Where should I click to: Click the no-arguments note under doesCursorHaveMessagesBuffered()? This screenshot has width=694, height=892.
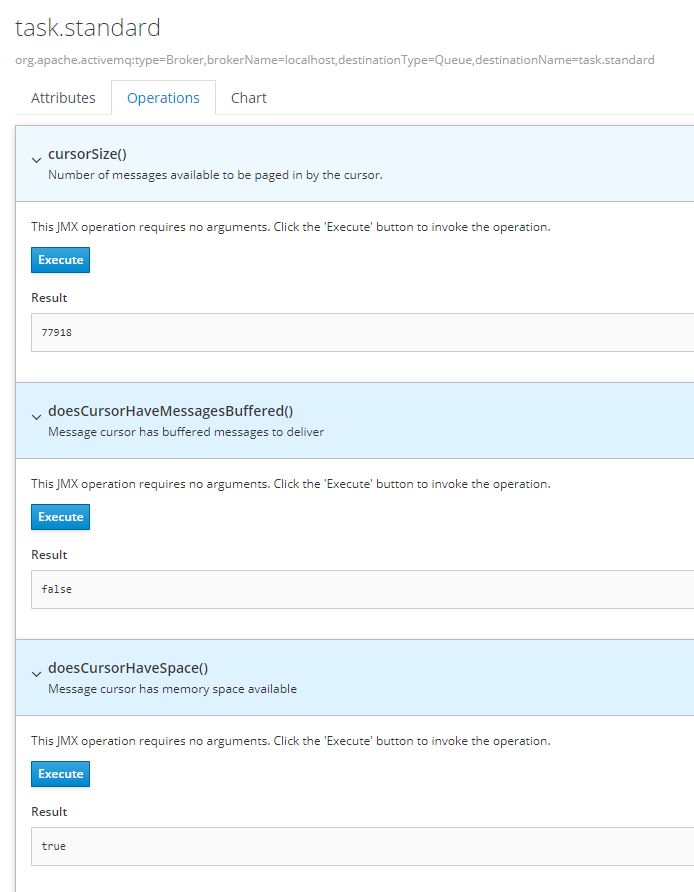click(291, 484)
